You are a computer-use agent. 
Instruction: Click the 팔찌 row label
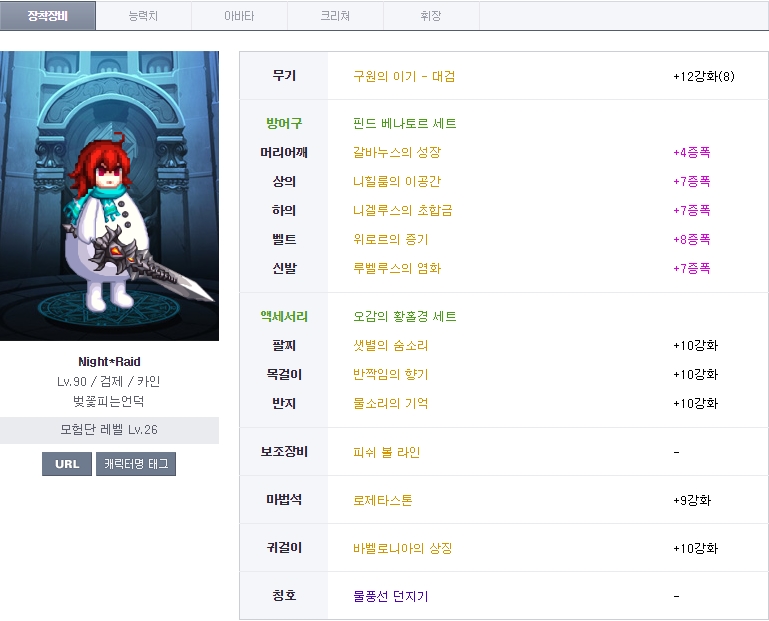[284, 345]
